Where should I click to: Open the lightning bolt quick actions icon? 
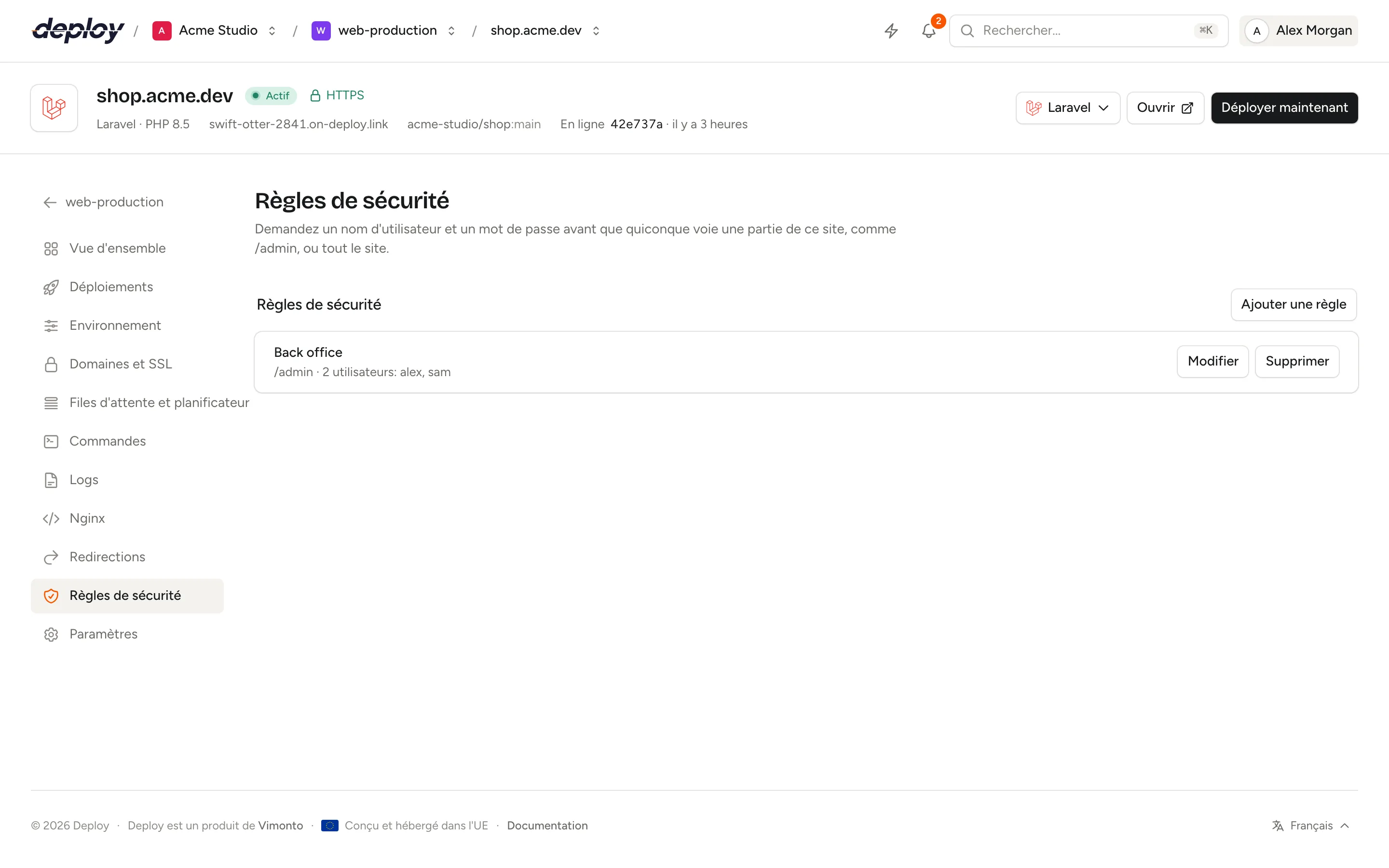tap(891, 30)
